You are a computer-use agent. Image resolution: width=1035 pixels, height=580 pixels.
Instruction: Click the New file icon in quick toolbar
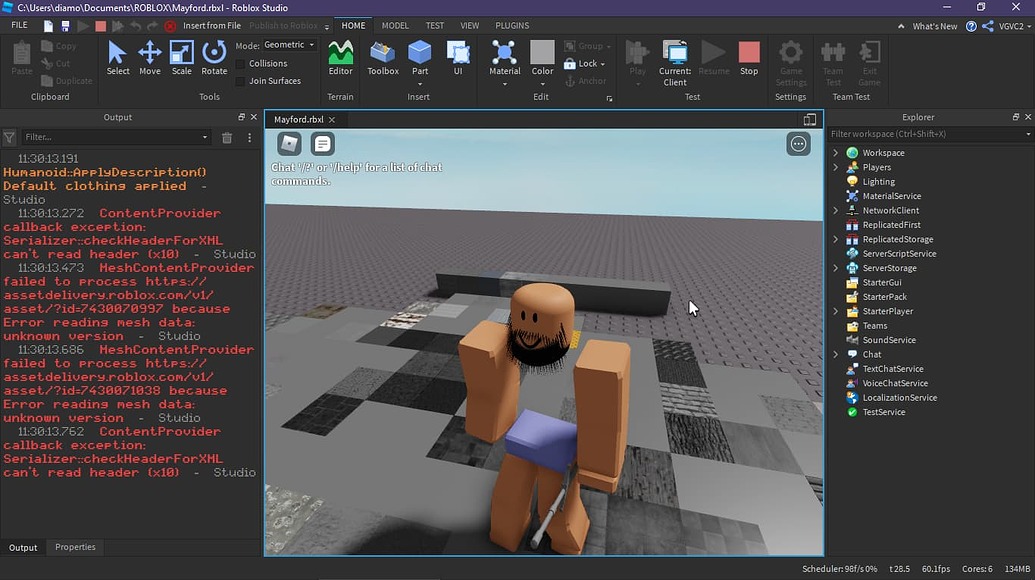(x=48, y=26)
